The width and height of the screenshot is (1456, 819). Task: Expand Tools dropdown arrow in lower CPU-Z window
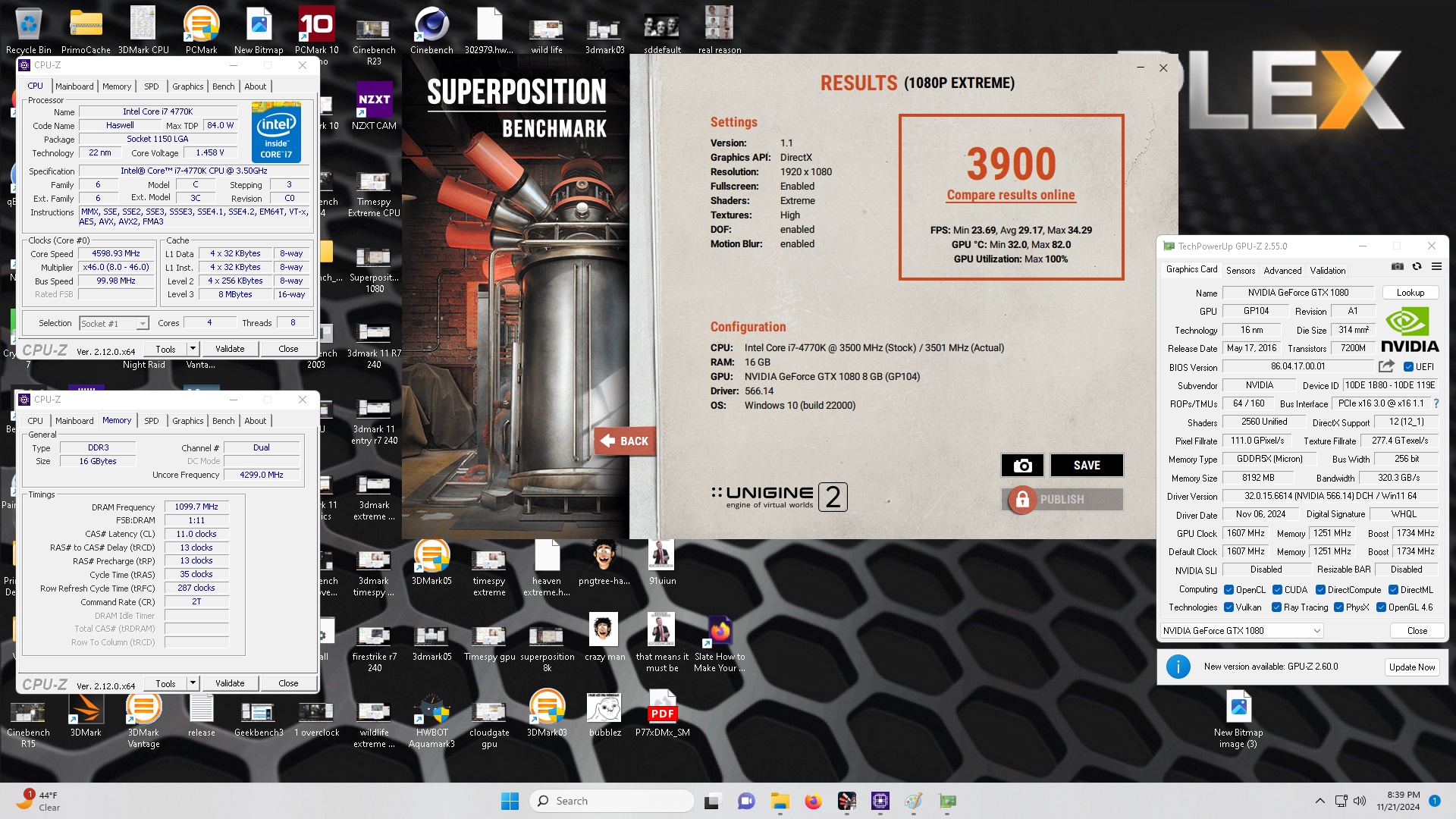pos(193,683)
